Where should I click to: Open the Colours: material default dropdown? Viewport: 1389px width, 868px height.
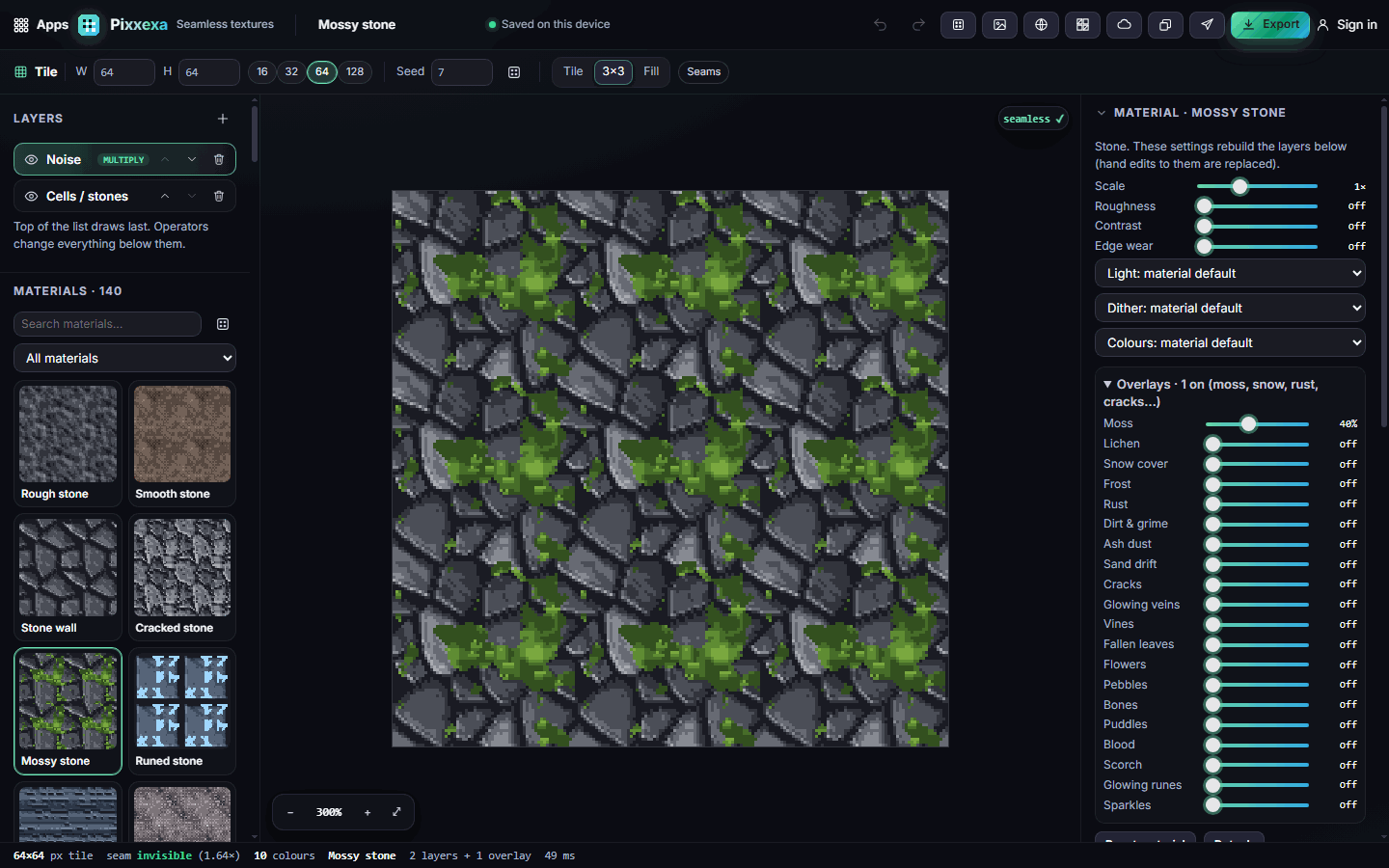tap(1230, 343)
